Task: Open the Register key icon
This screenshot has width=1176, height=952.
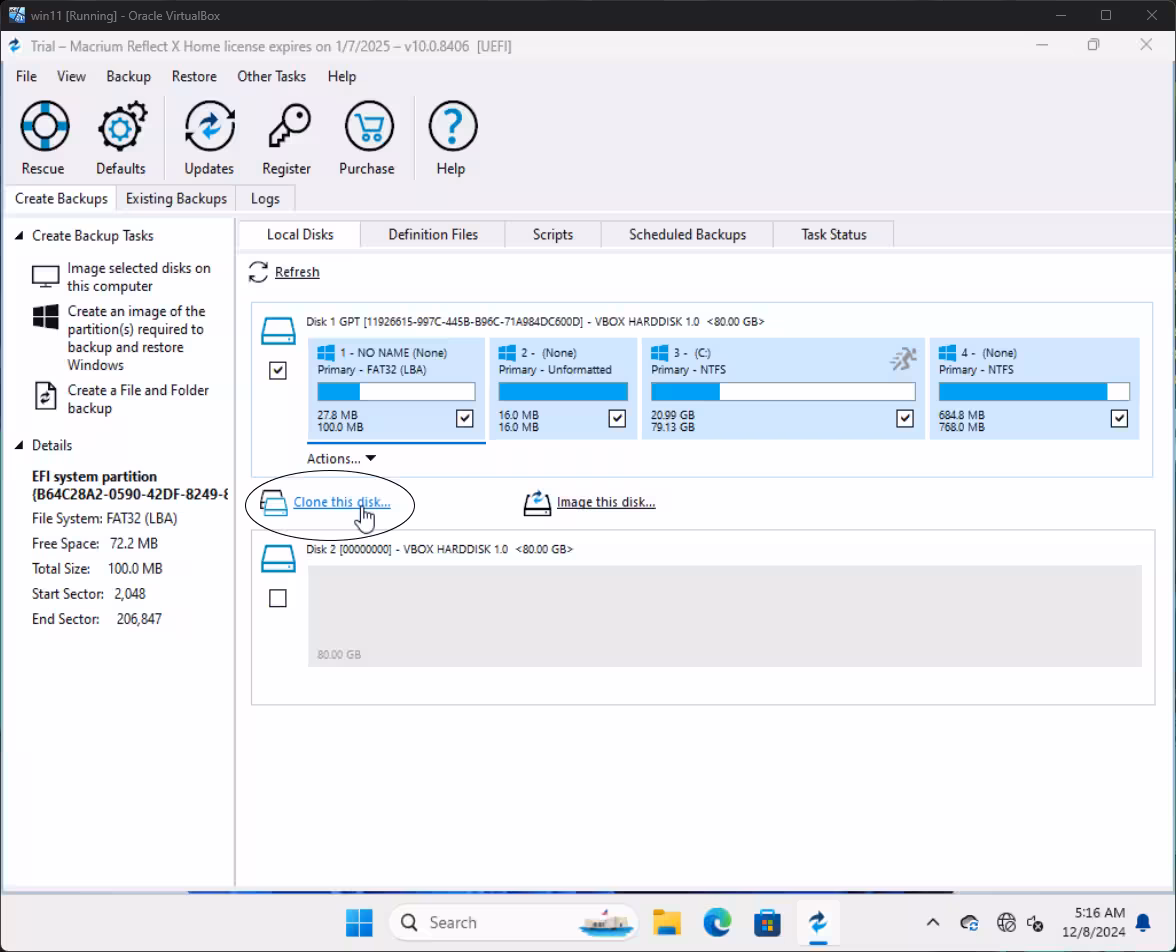Action: (x=288, y=127)
